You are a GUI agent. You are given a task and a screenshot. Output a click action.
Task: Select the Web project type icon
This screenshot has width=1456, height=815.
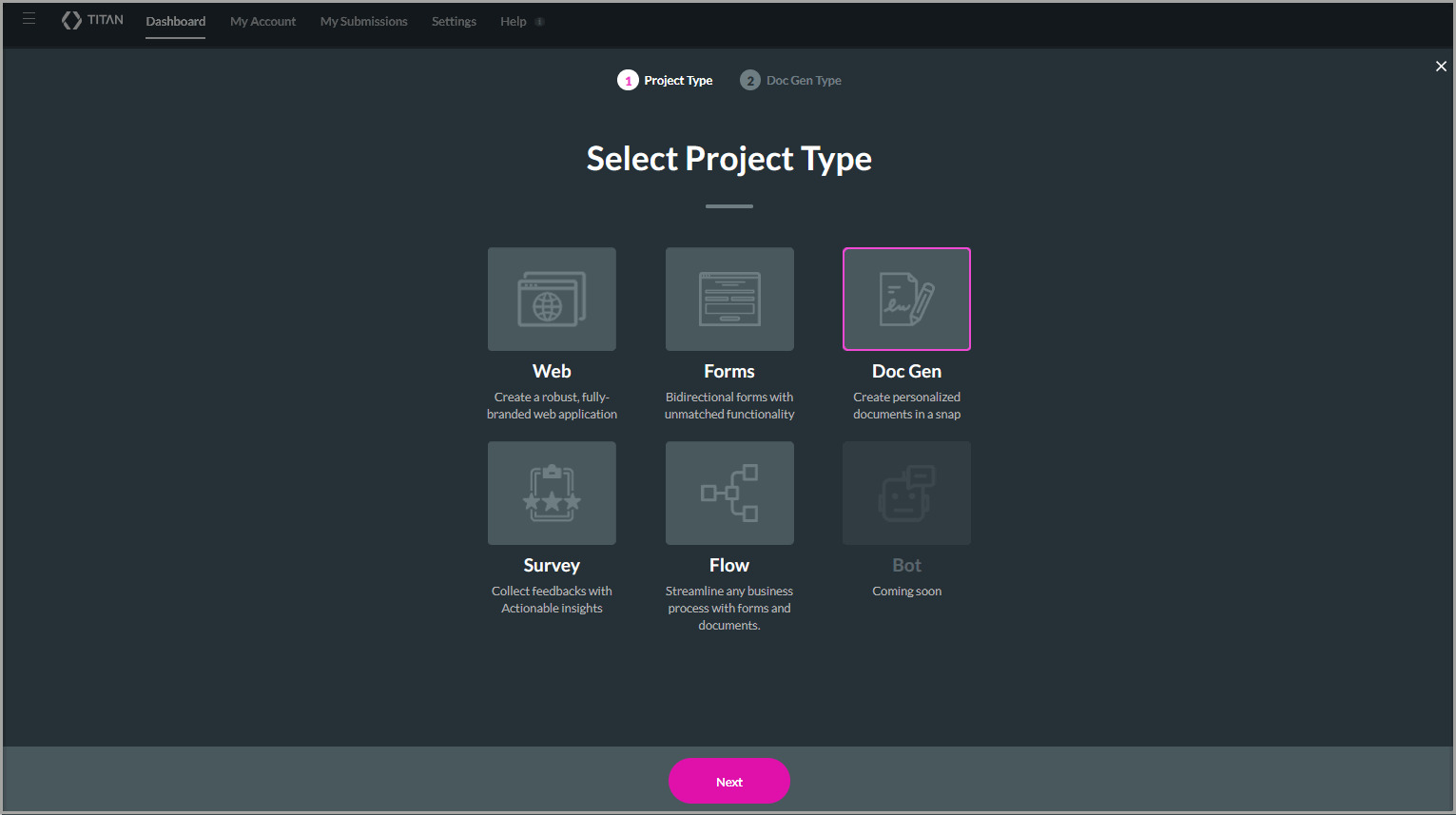[x=552, y=299]
